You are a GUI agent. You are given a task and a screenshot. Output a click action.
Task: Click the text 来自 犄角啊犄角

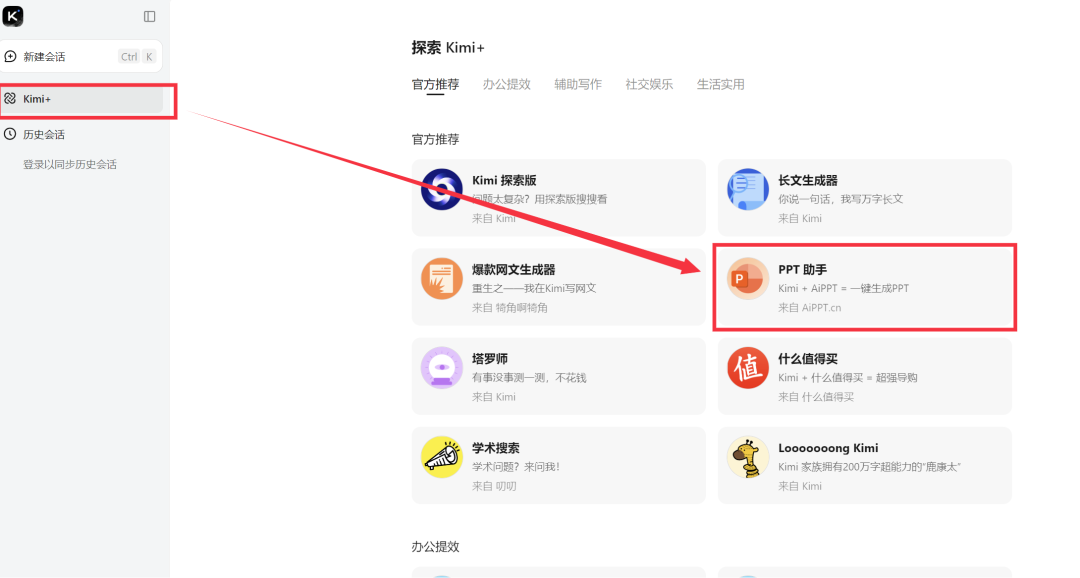[510, 307]
